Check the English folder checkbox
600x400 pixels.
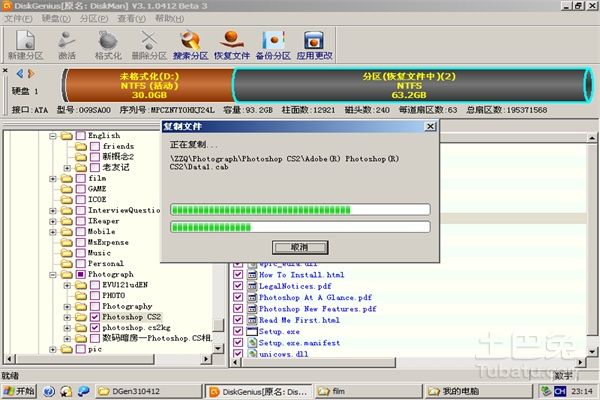pos(80,136)
